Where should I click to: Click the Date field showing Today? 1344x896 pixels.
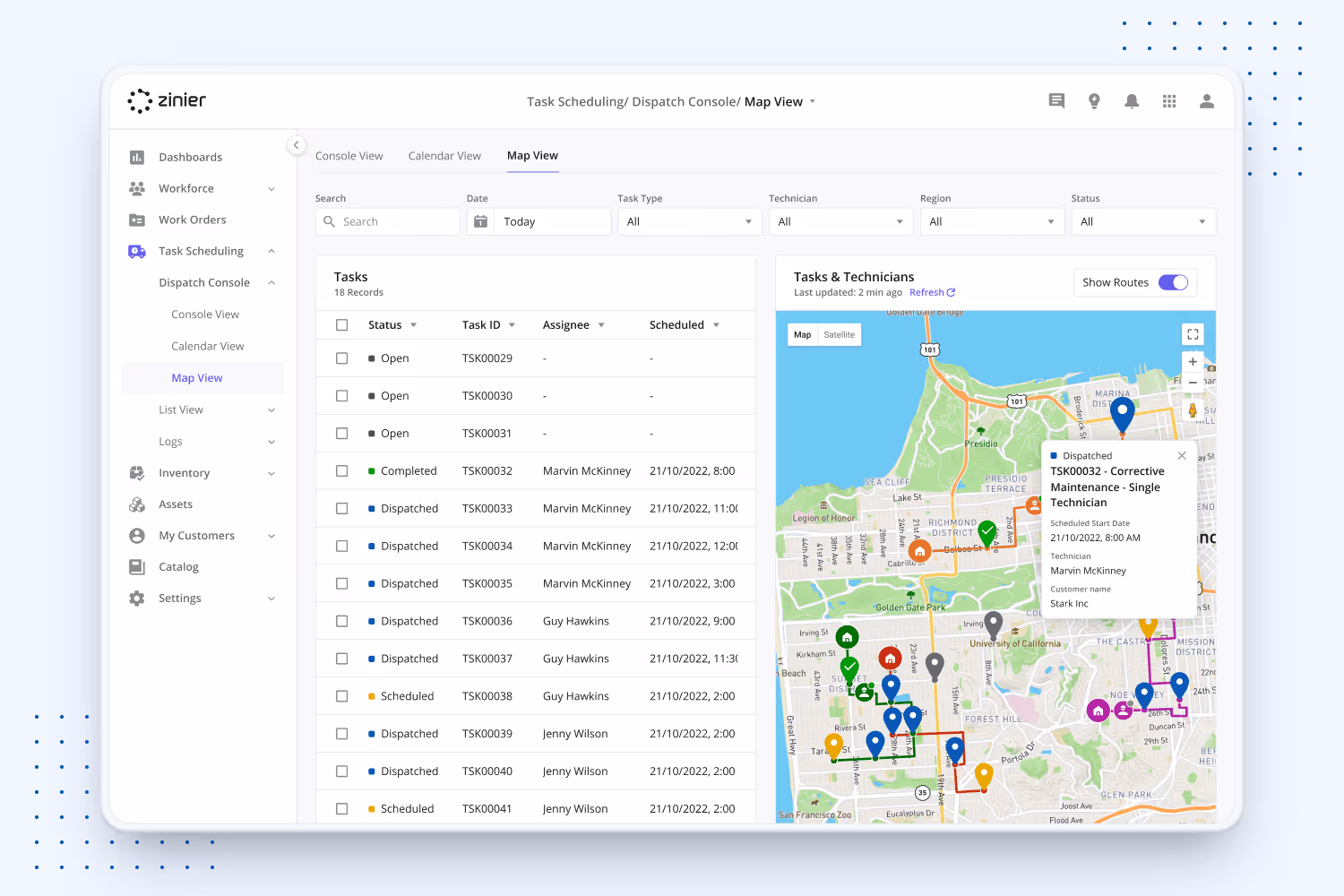tap(538, 221)
